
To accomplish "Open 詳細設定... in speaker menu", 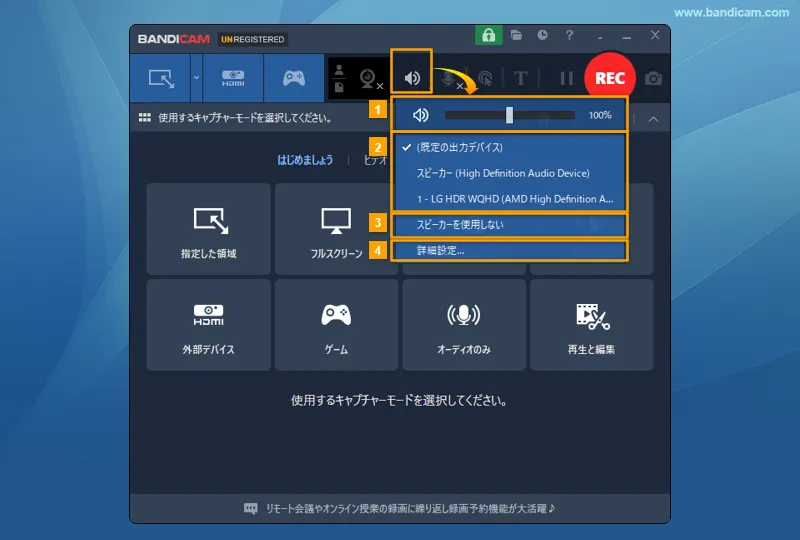I will (x=509, y=251).
